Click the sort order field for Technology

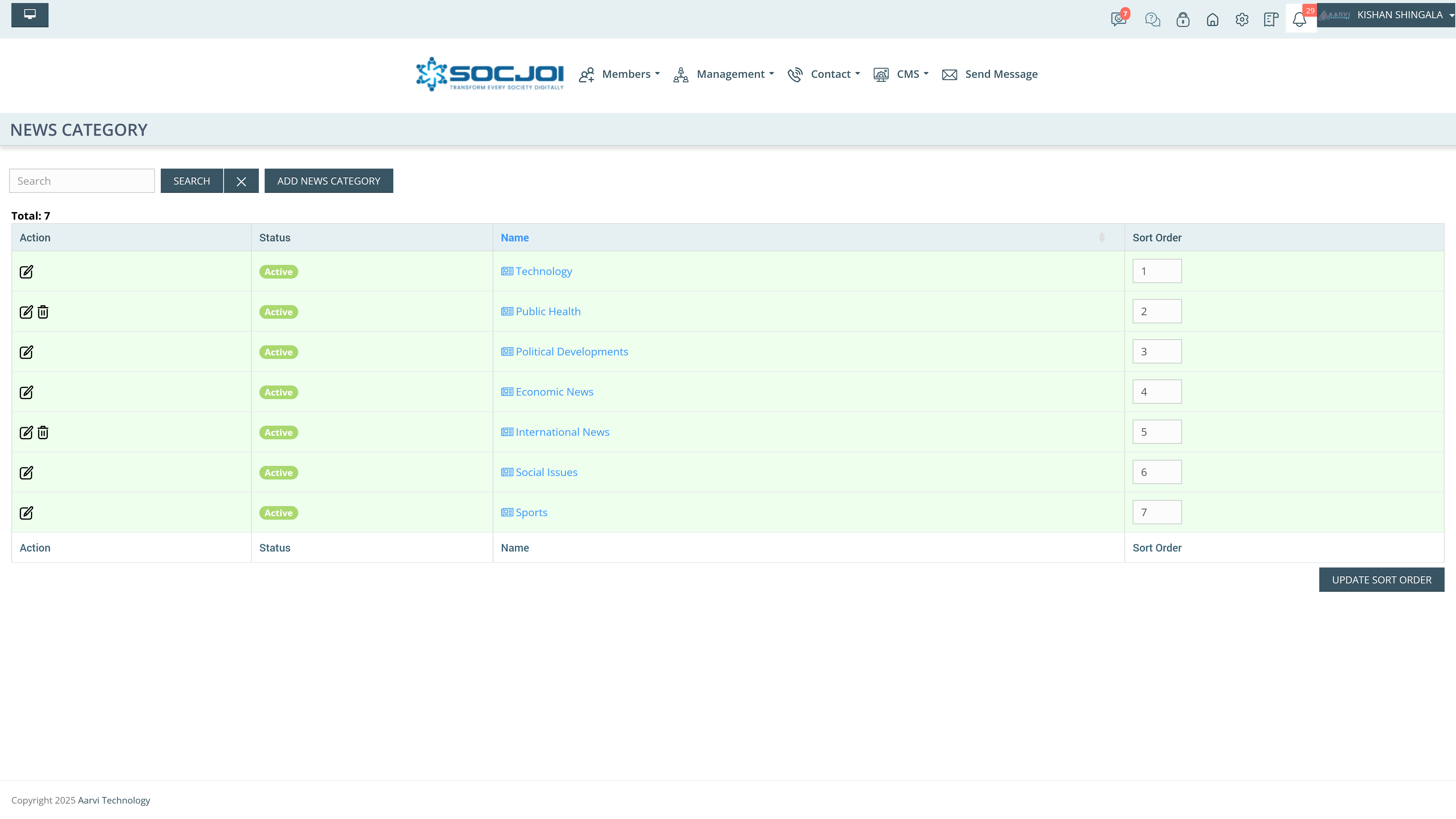coord(1157,271)
